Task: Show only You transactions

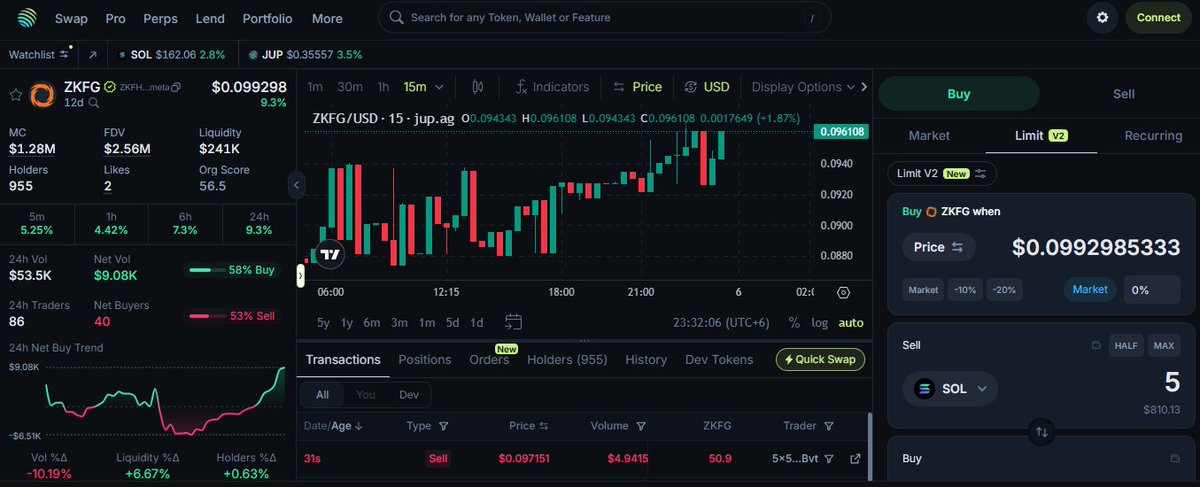Action: (x=366, y=395)
